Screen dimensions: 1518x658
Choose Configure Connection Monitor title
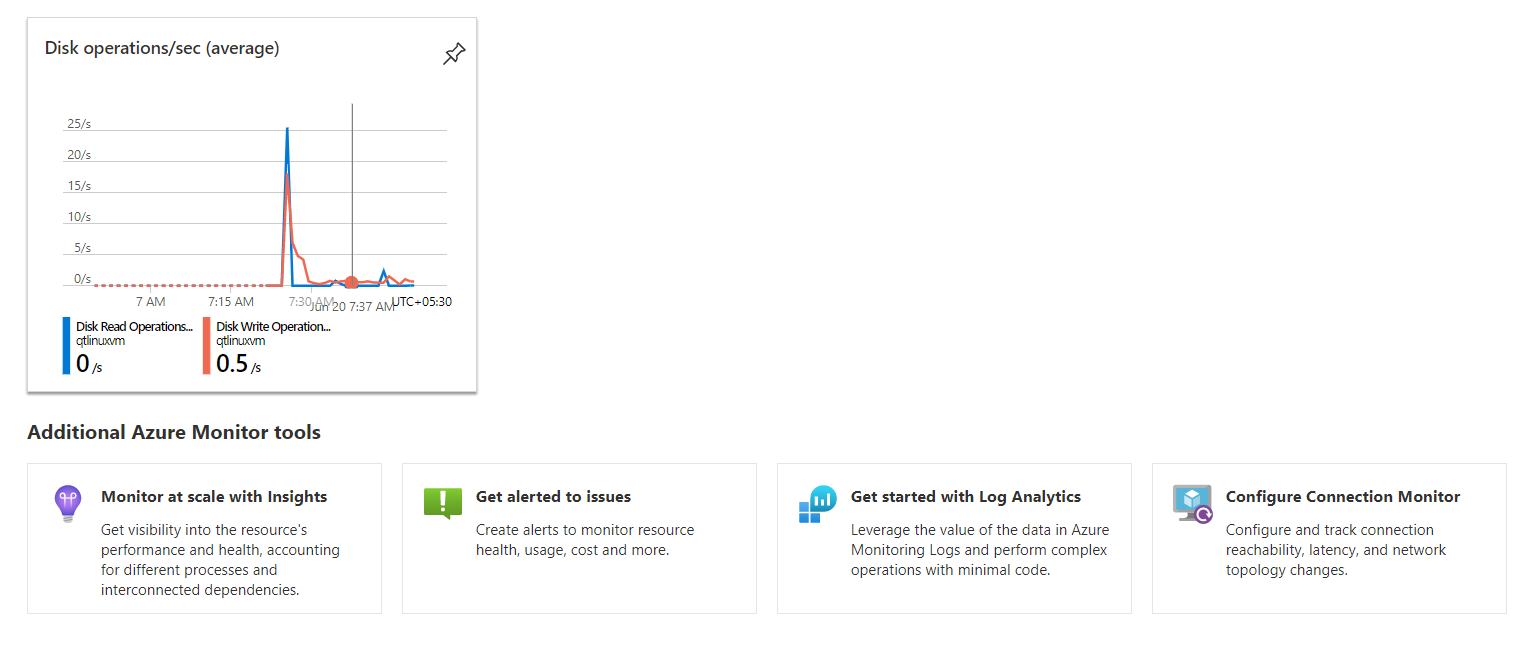(1342, 497)
